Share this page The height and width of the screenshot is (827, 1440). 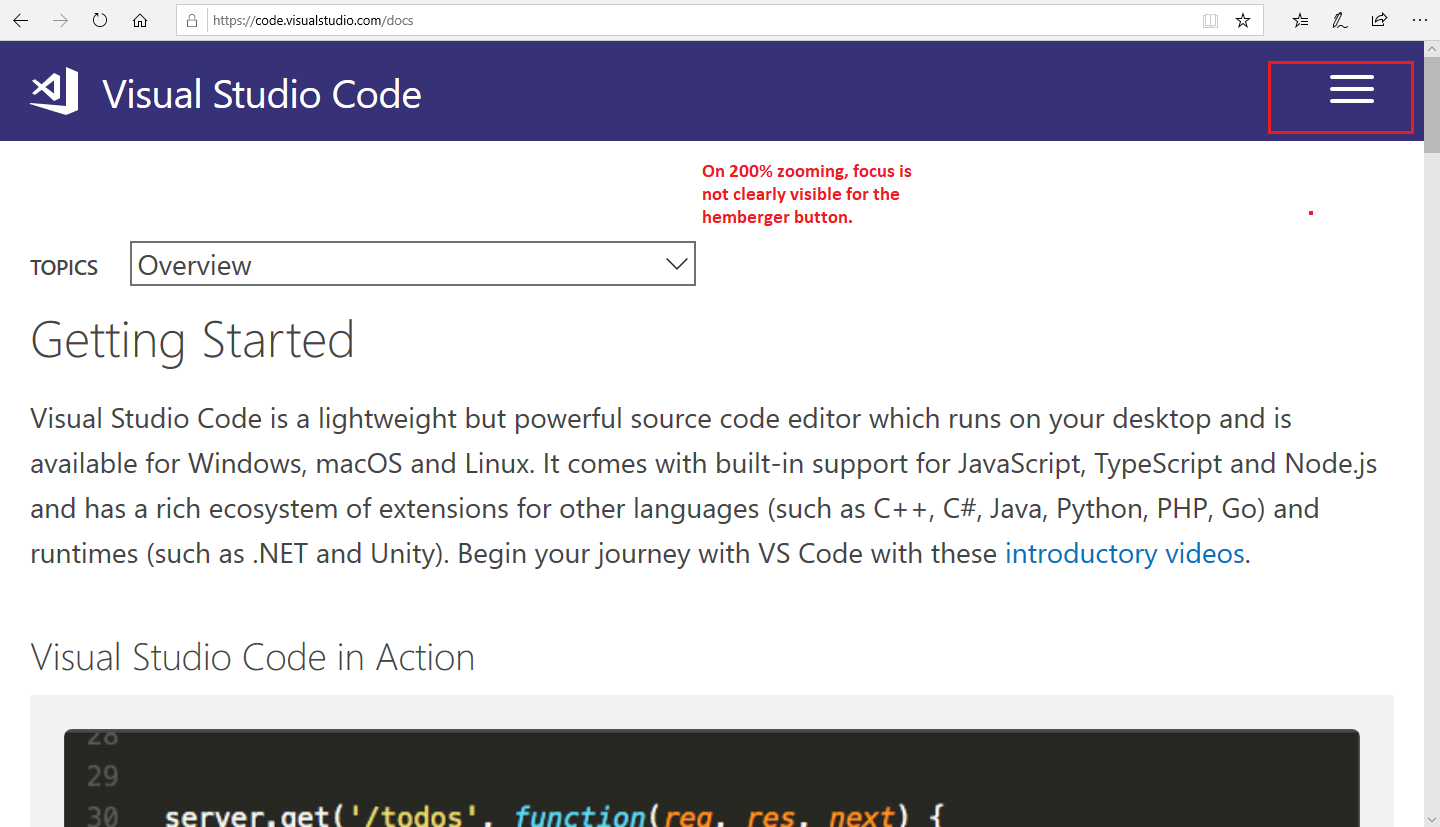(1379, 20)
